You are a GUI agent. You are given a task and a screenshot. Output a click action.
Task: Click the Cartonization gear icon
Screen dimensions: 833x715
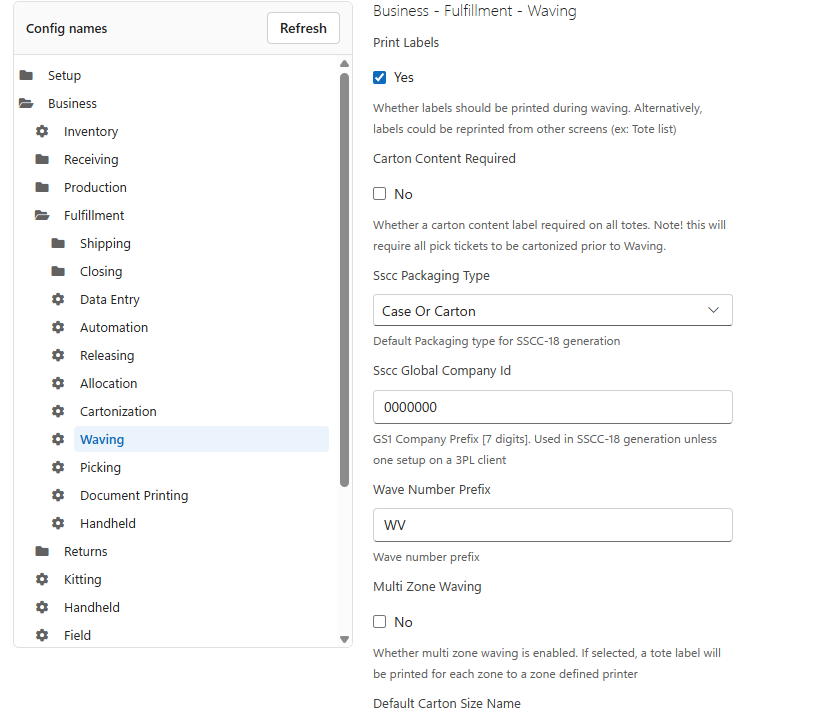(x=58, y=411)
